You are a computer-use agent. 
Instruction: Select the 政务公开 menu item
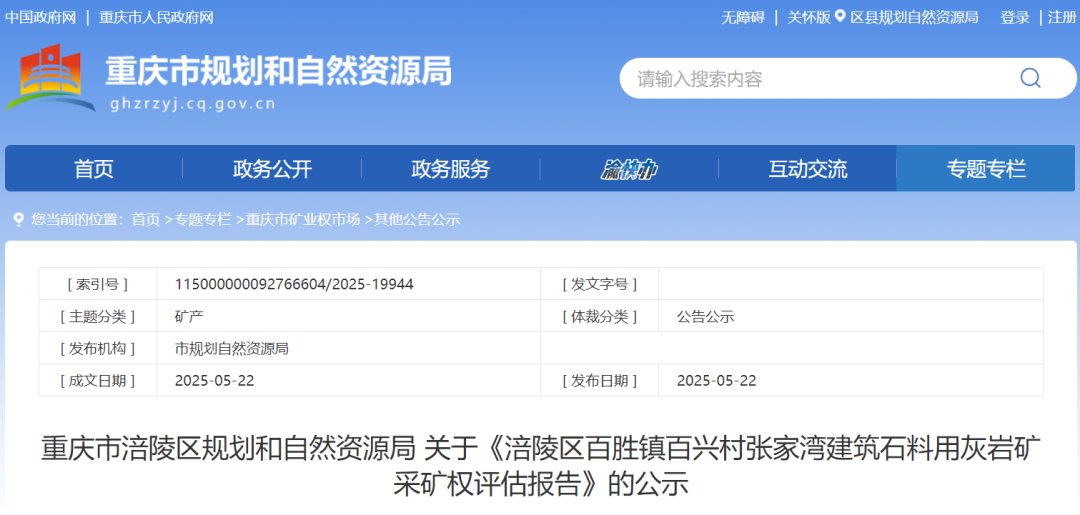272,169
